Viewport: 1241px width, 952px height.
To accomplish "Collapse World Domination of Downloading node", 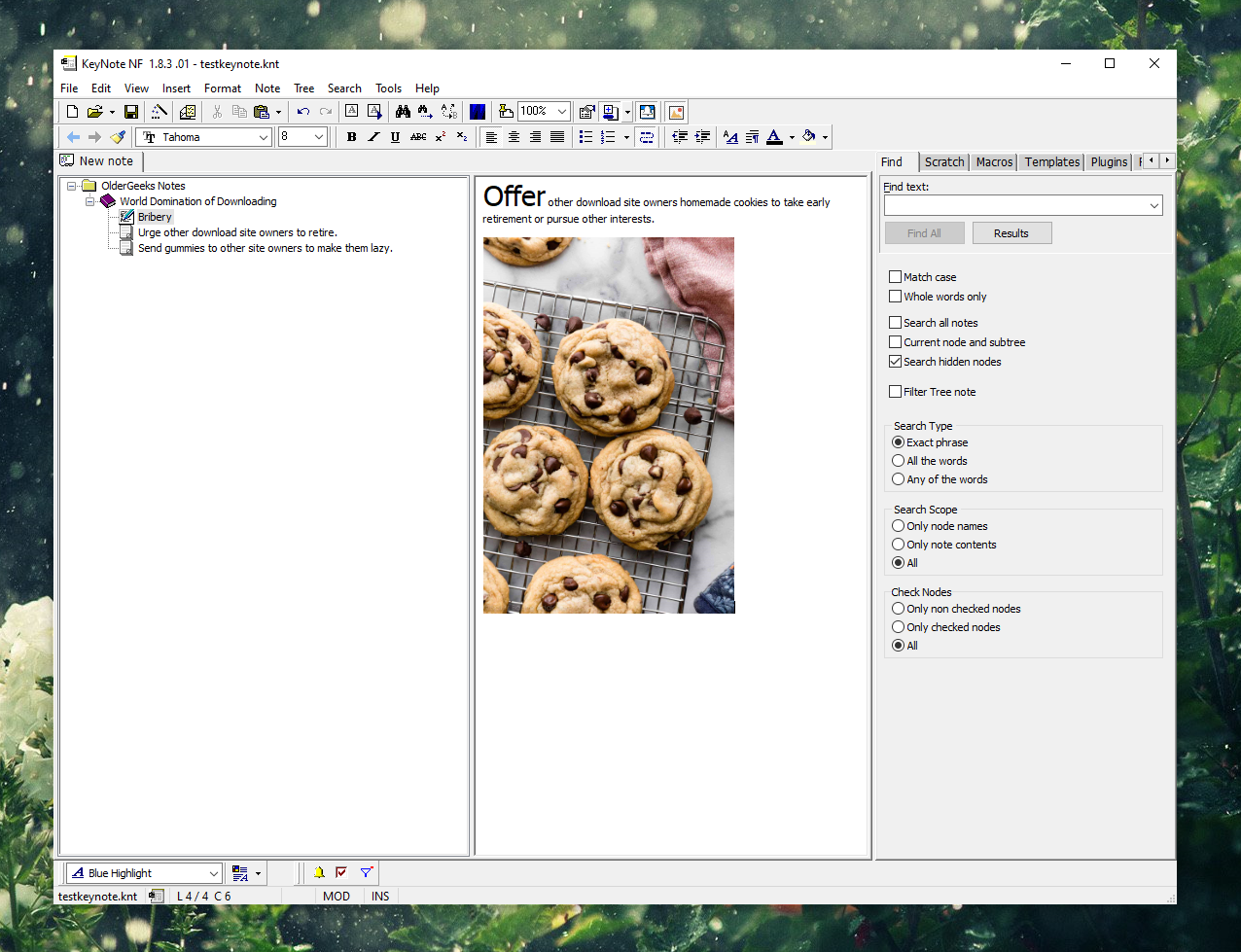I will [89, 201].
